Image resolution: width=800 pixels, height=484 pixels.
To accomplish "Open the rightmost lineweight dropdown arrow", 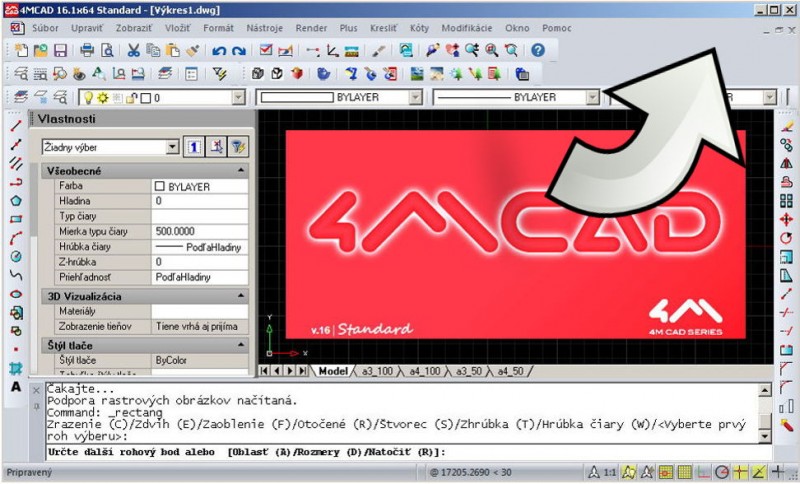I will point(769,97).
